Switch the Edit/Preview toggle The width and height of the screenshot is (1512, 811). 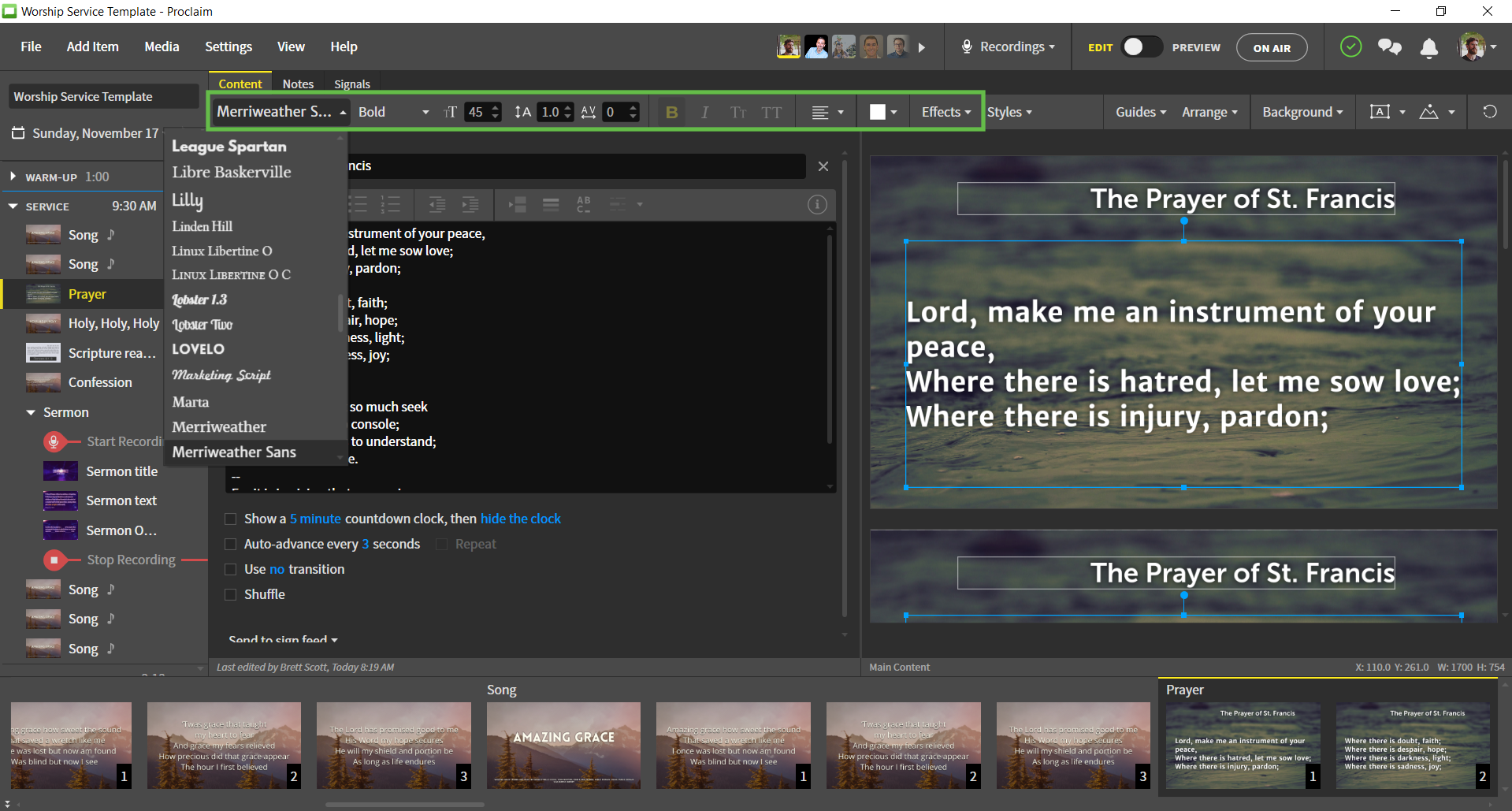pos(1141,47)
